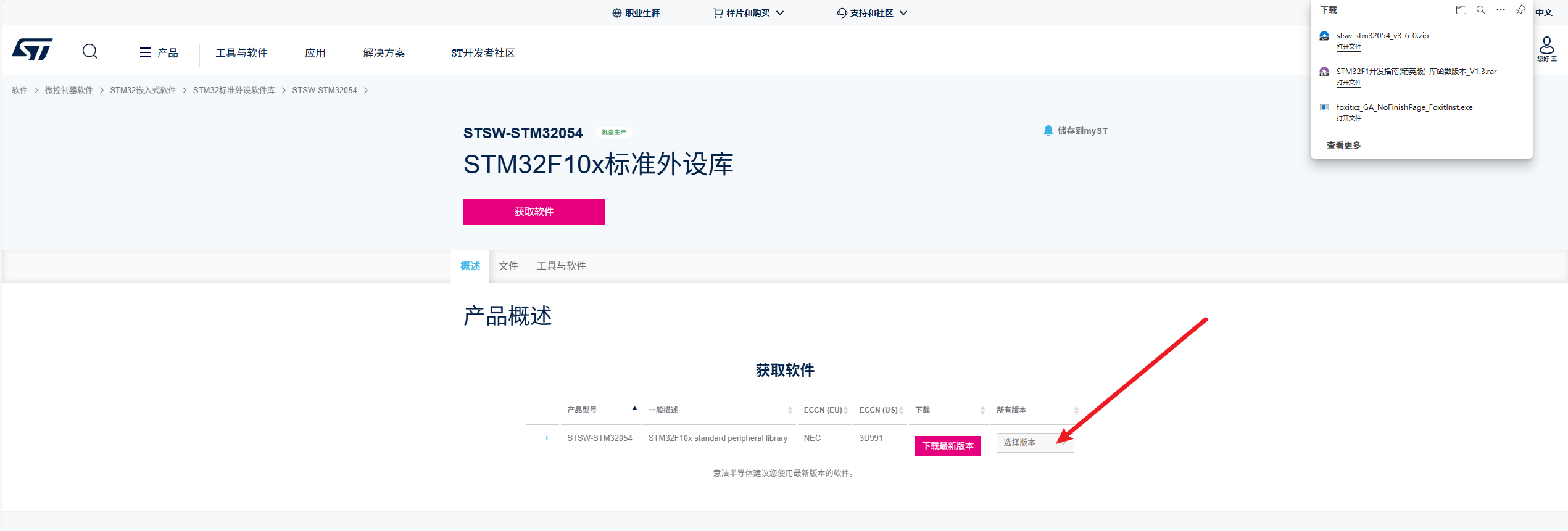This screenshot has height=531, width=1568.
Task: Click chevron after 软件 in breadcrumb
Action: coord(36,91)
